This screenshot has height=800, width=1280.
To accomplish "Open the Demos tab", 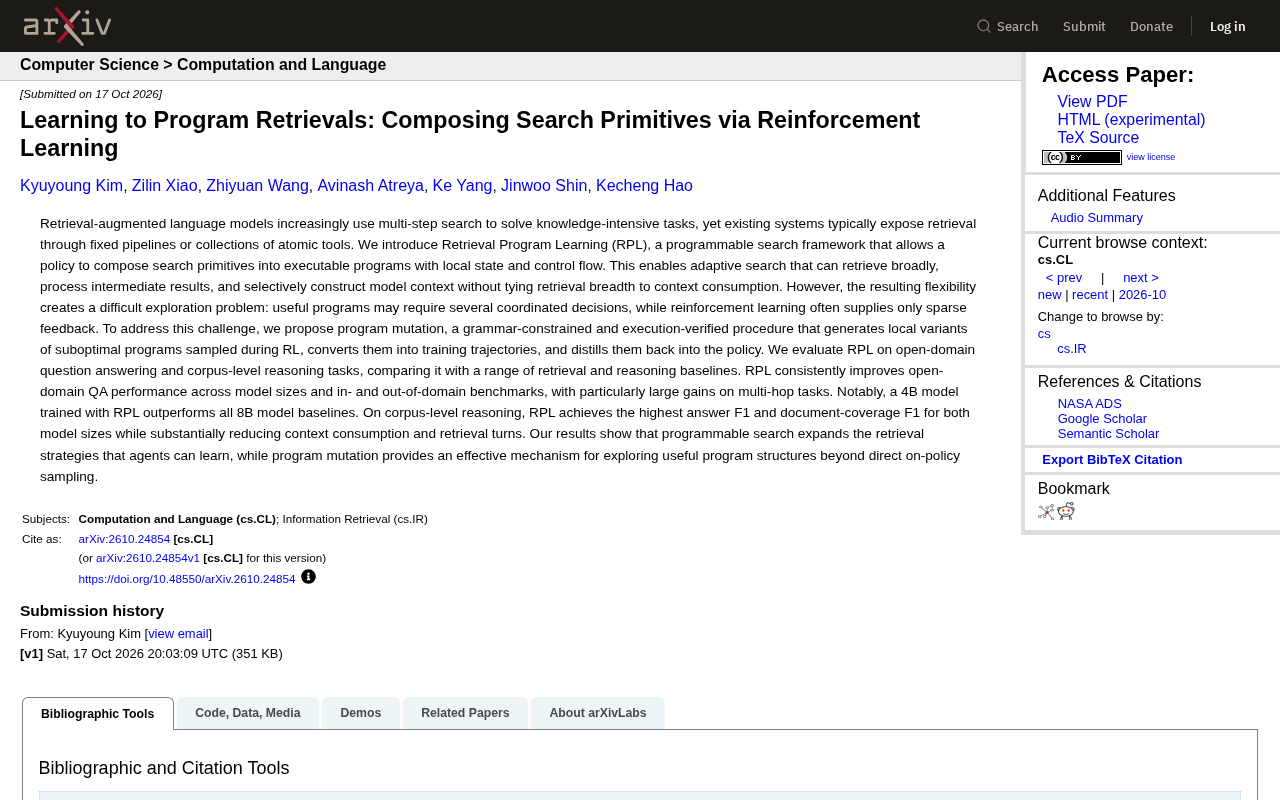I will pyautogui.click(x=361, y=713).
